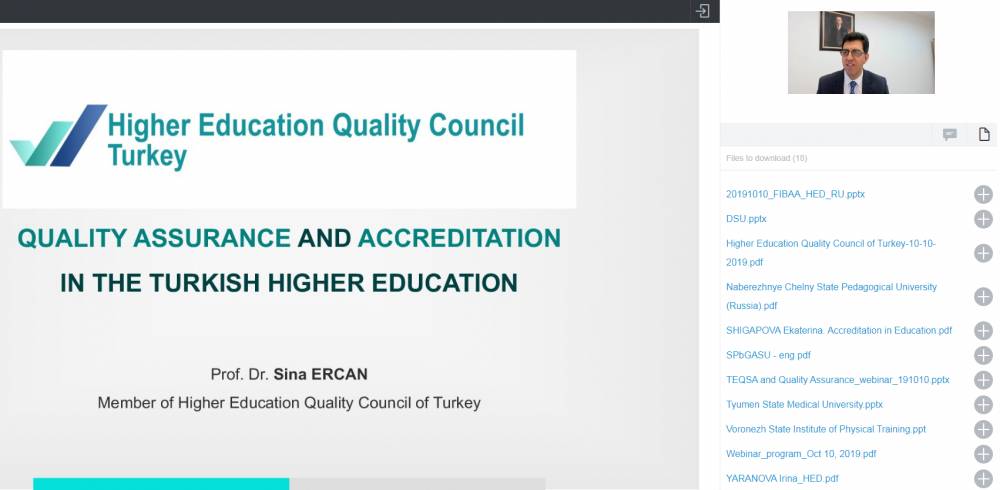Open Voronezh State Institute of Physical Training.ppt link
This screenshot has width=1000, height=490.
(x=826, y=429)
